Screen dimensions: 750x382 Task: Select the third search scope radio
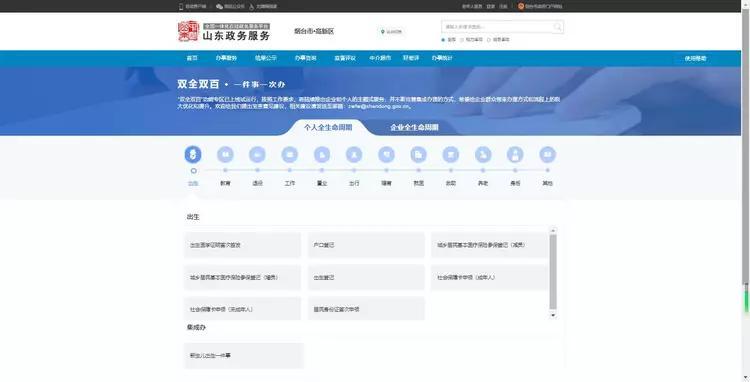(x=489, y=40)
